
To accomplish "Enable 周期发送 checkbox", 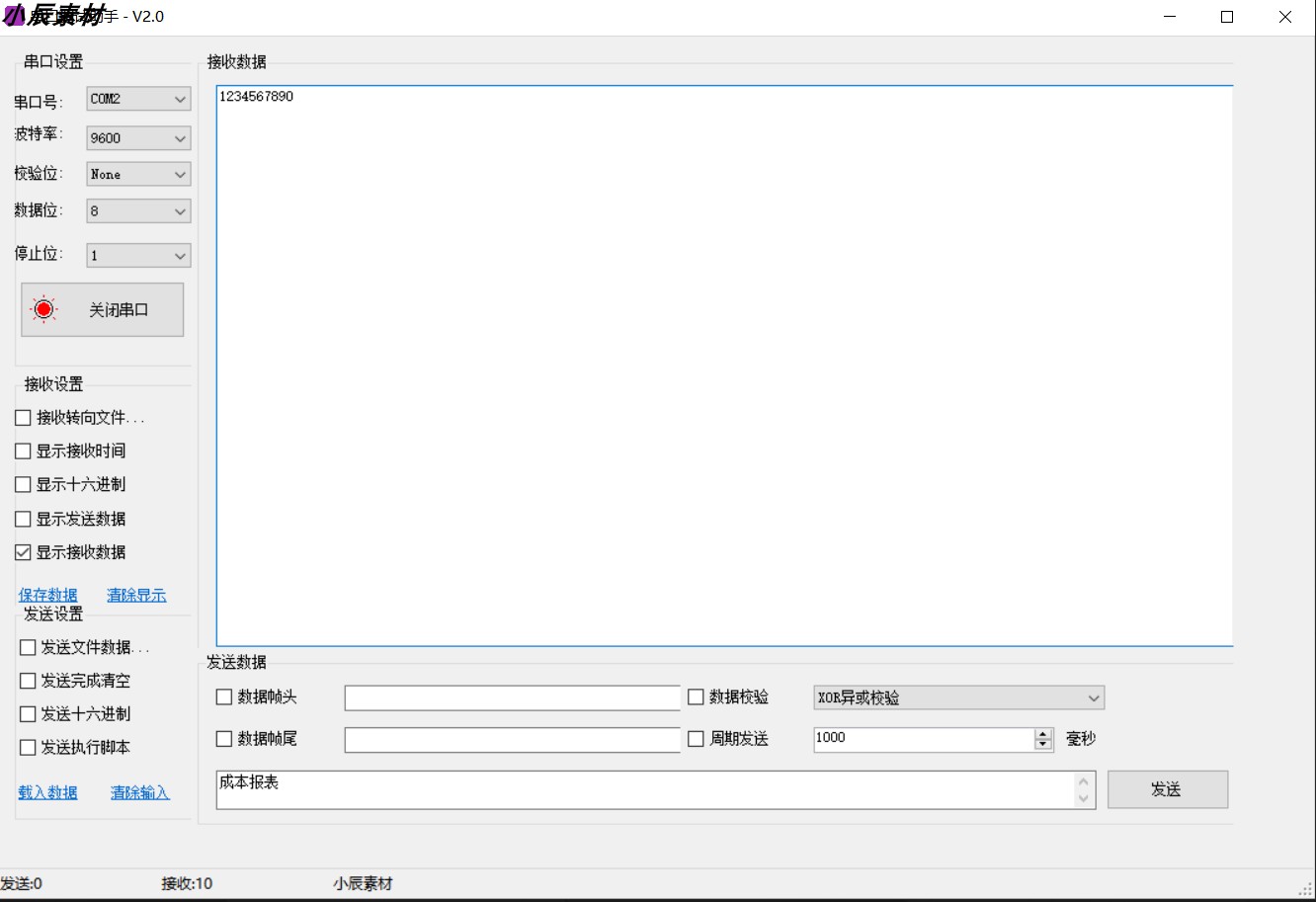I will 696,738.
